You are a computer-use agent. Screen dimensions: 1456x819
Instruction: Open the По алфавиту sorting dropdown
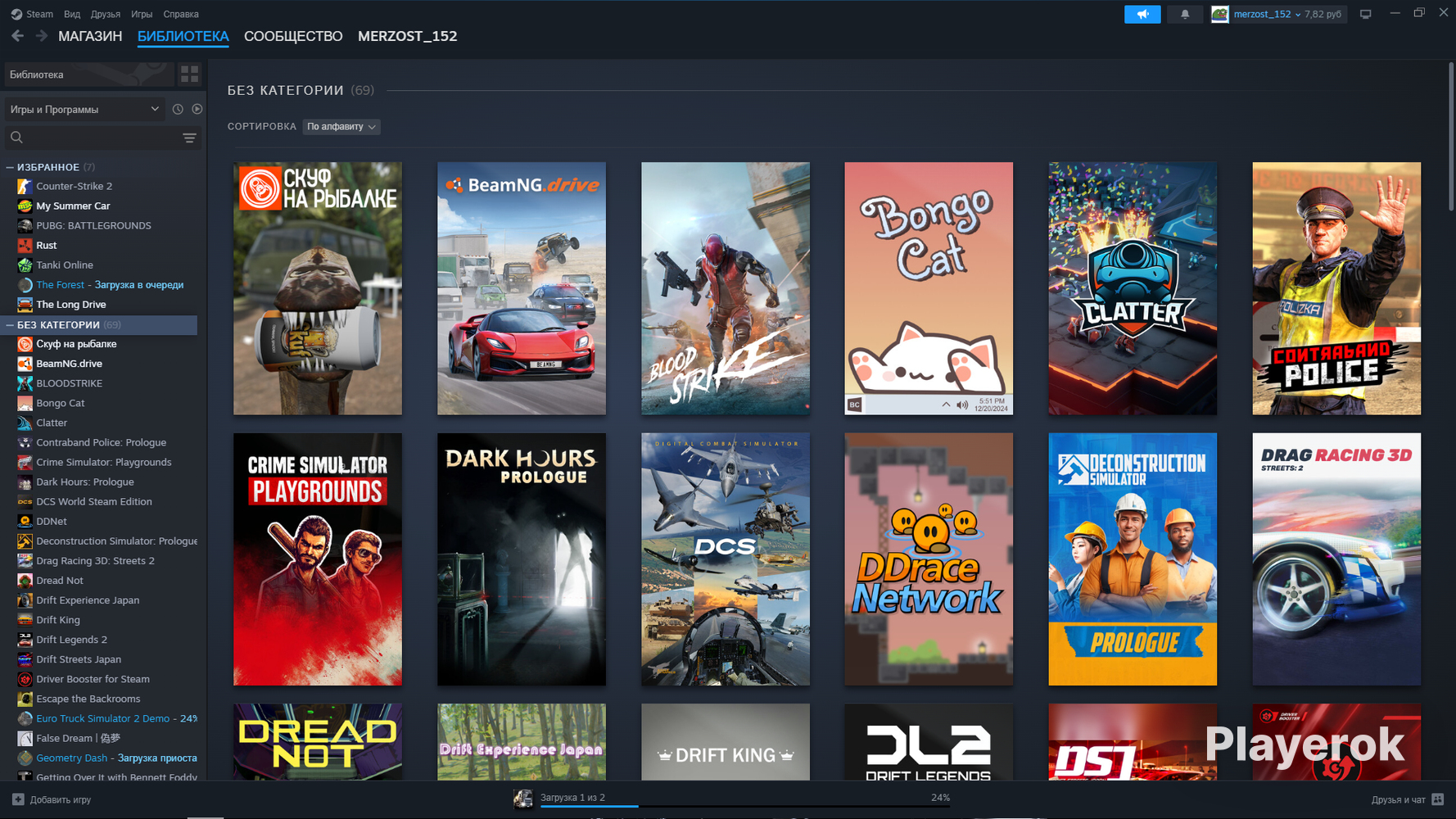(341, 126)
